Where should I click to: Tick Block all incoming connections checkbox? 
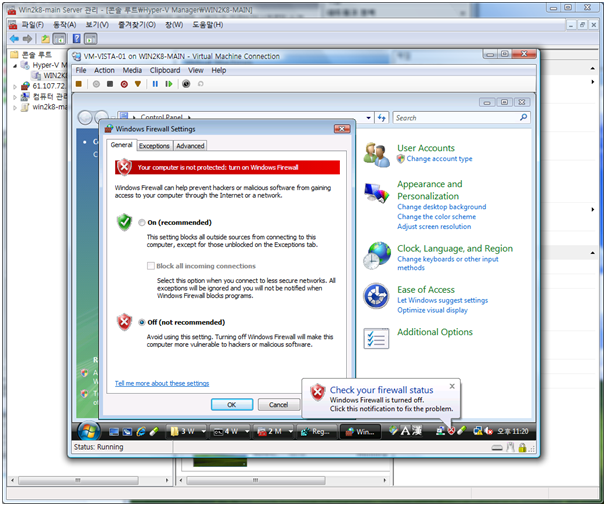(x=151, y=266)
